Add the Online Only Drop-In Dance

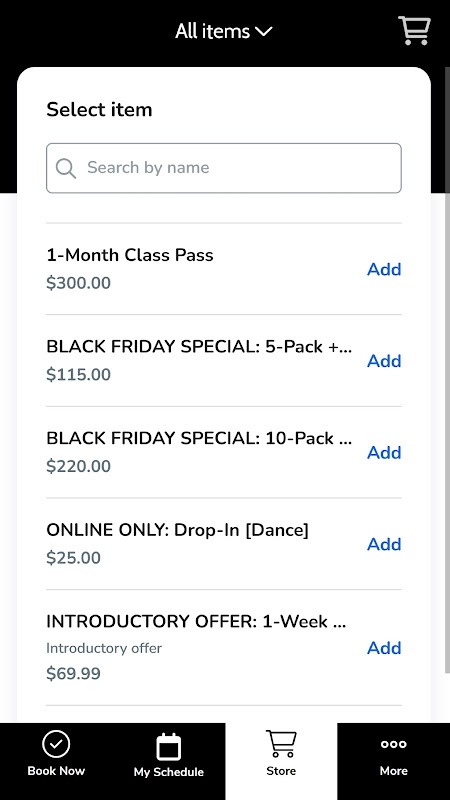(384, 544)
